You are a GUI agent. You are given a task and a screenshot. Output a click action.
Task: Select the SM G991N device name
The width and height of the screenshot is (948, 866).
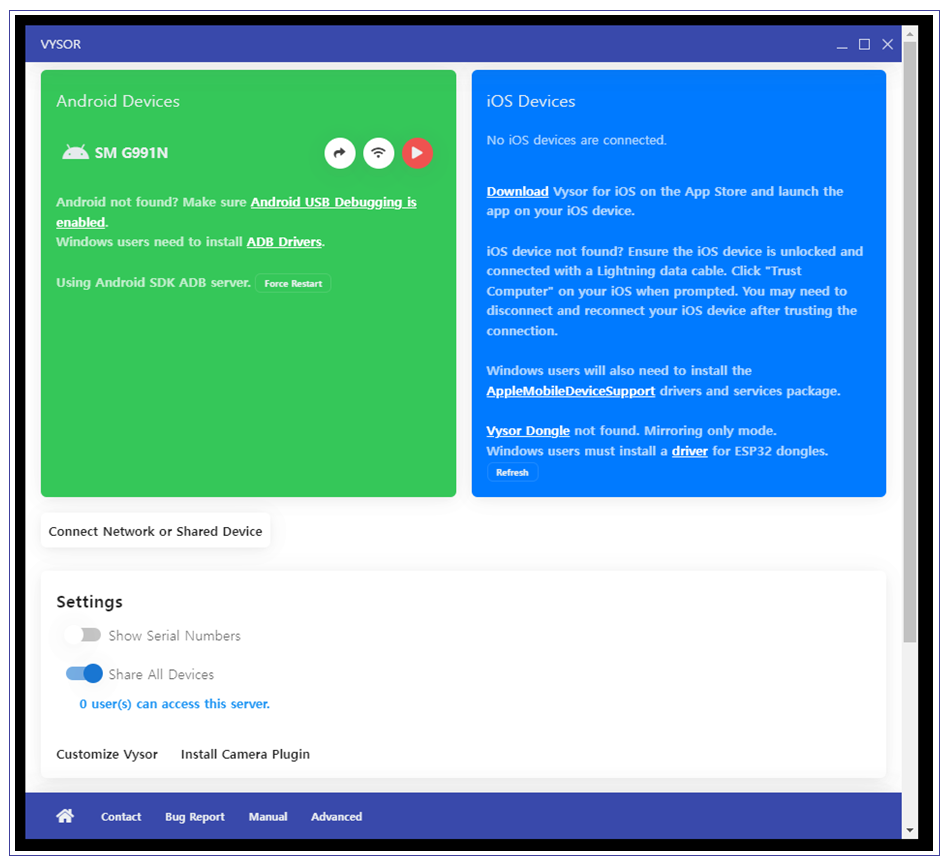131,153
